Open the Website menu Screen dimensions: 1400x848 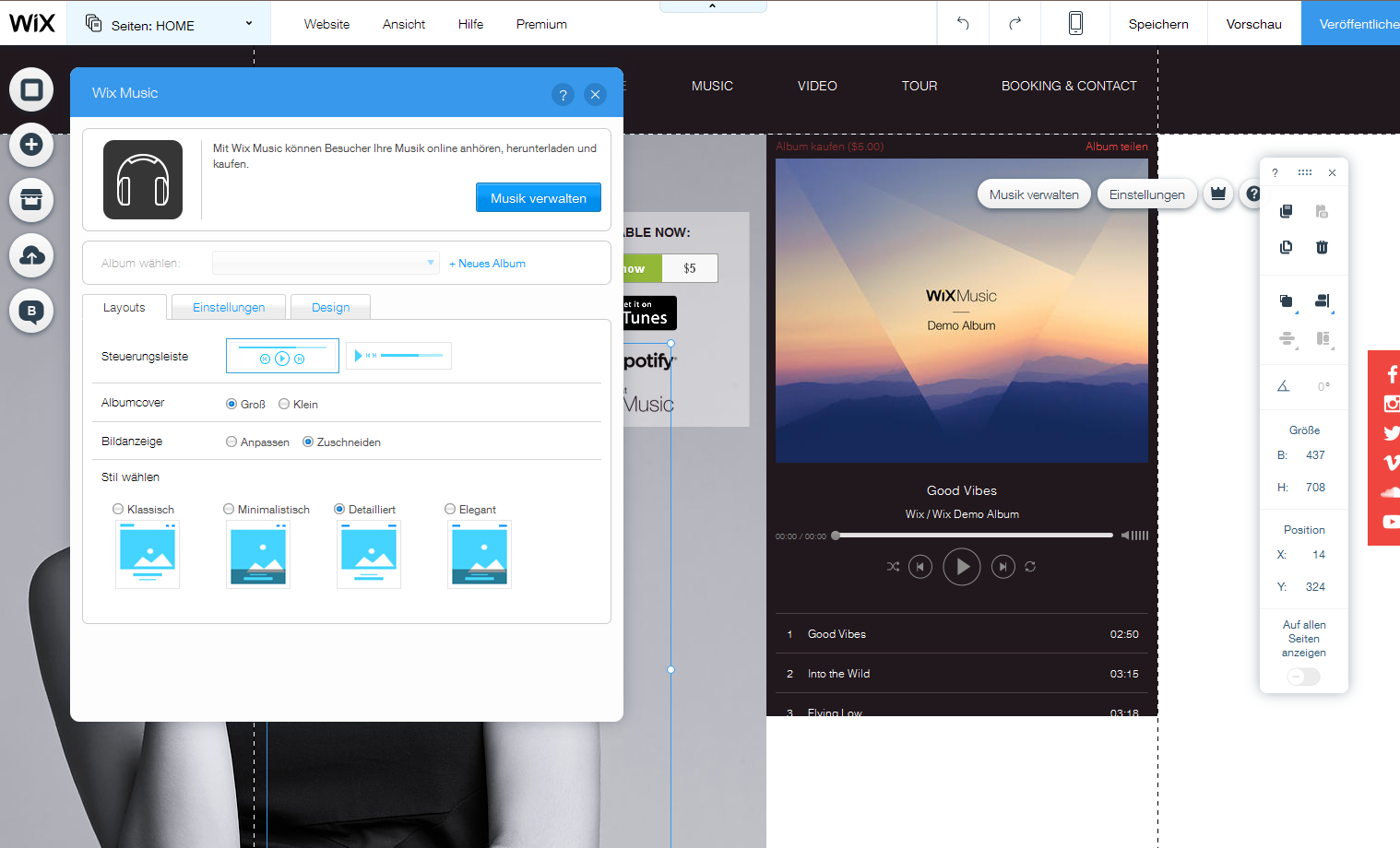pos(326,24)
